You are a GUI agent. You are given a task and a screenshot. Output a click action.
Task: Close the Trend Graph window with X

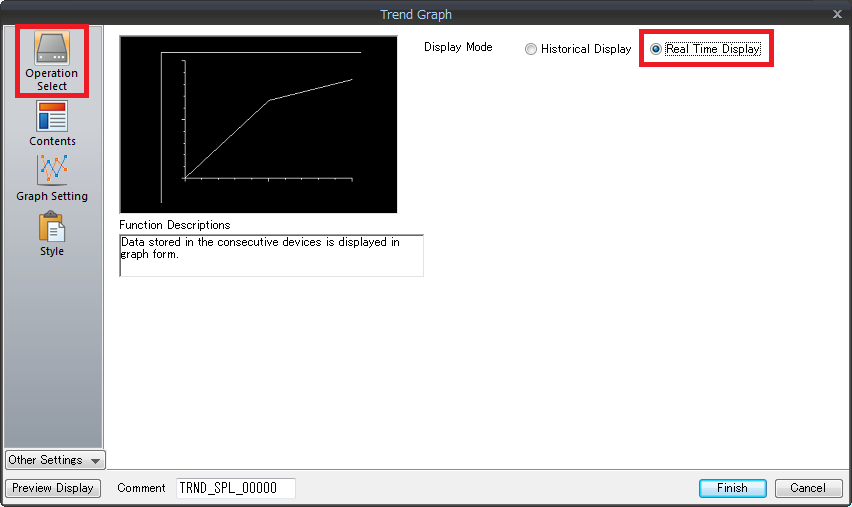837,14
